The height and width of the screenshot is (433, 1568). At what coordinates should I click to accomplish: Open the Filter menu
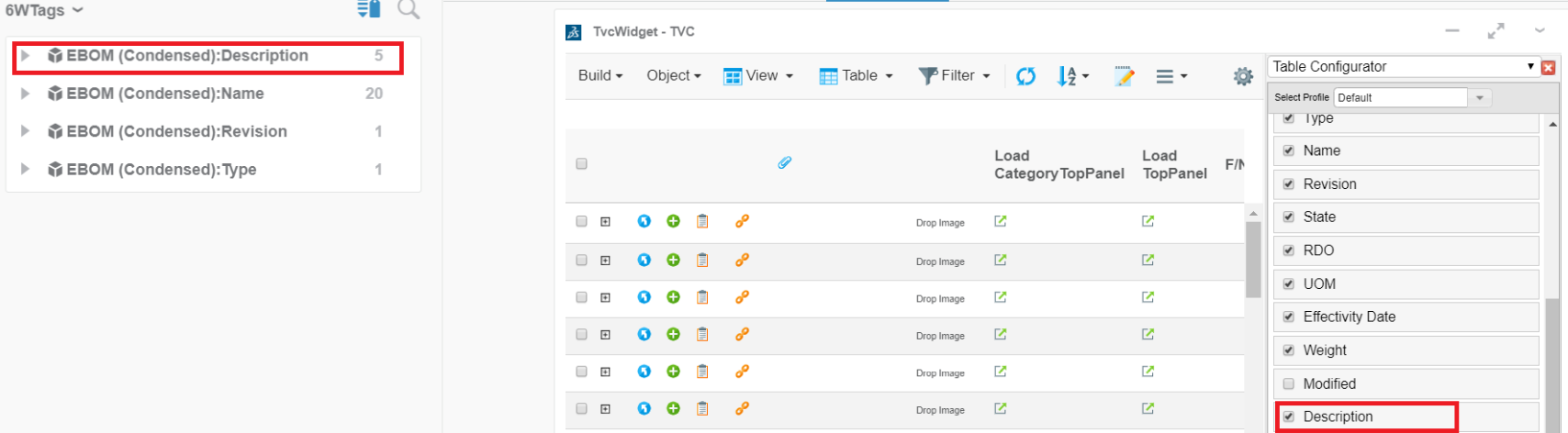[x=954, y=76]
